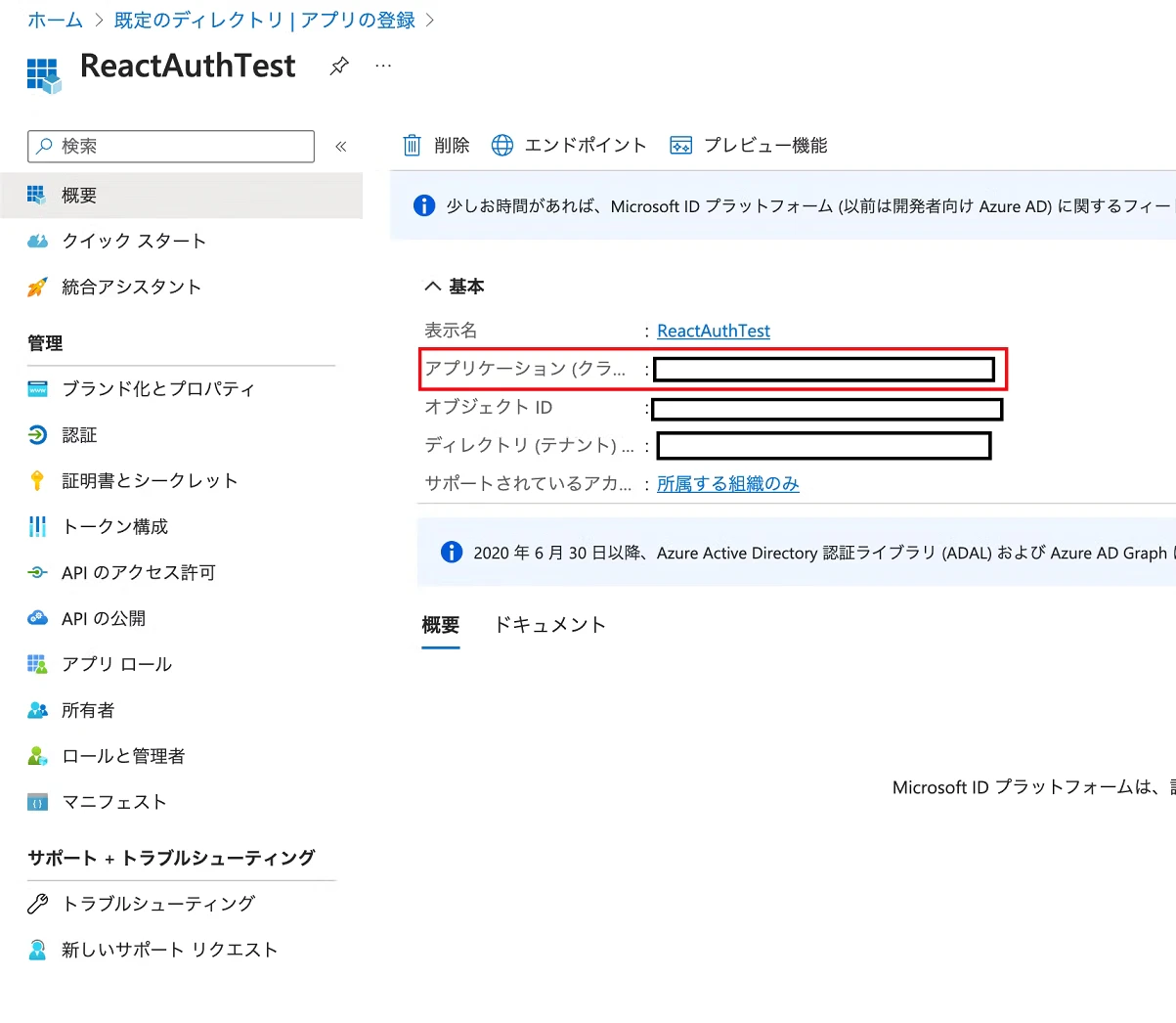Click info icon in the ADAL notice
1176x1023 pixels.
(x=452, y=552)
